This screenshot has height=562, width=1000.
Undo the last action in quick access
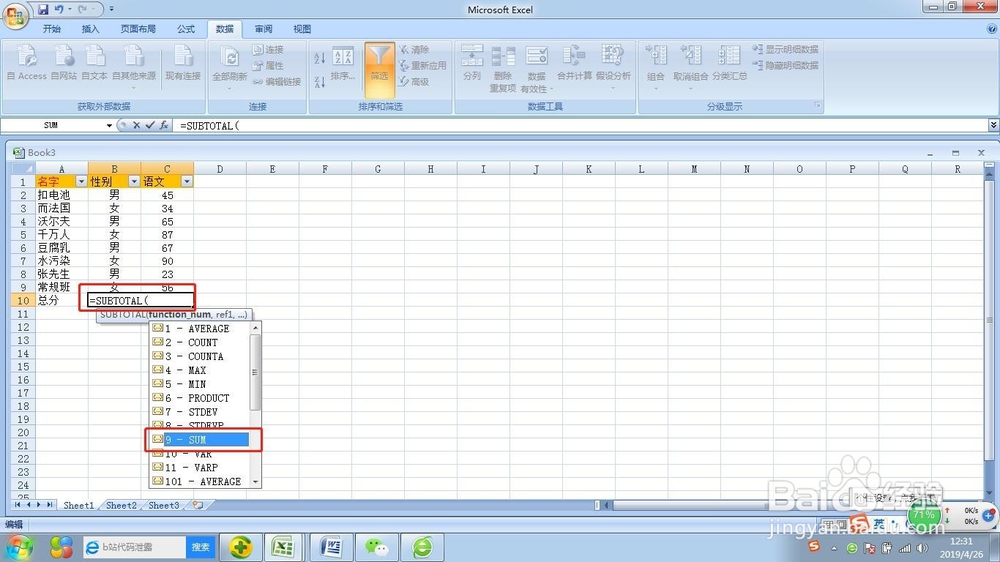point(59,9)
